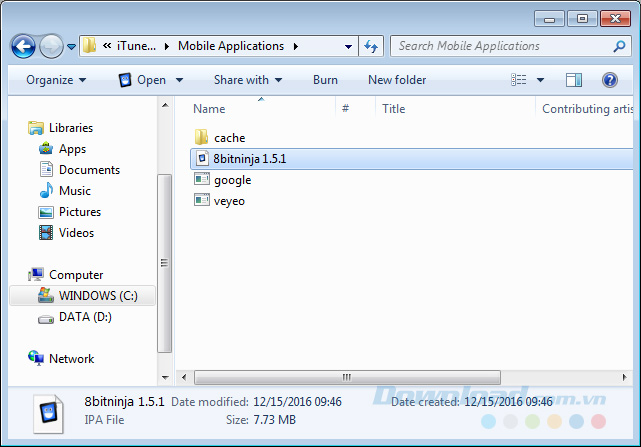Click the navigation pane vertical scrollbar thumb
Screen dimensions: 641x447
[x=165, y=263]
